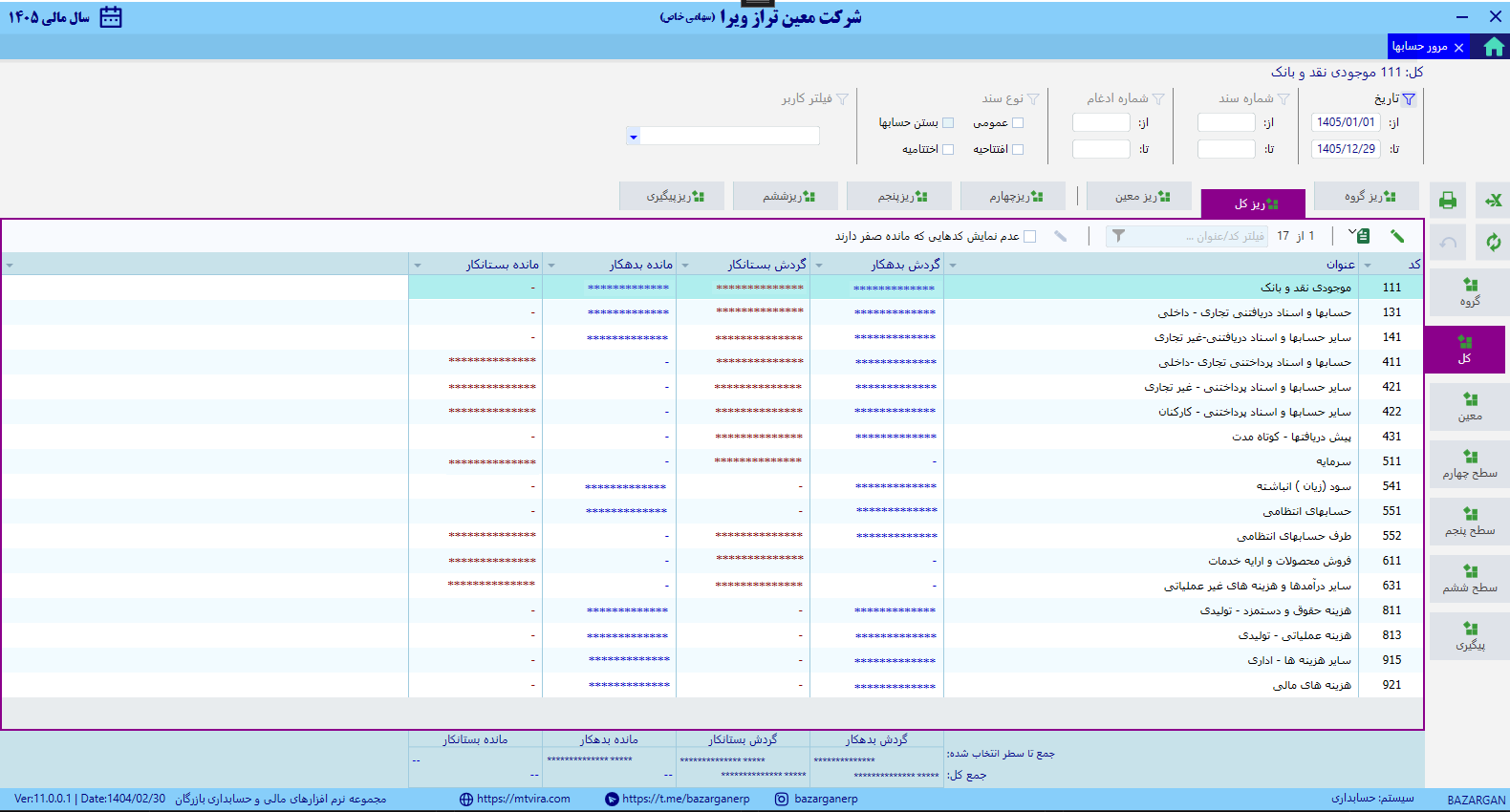Select row 111 موجودی نقد و بانک
The image size is (1510, 812).
point(713,288)
